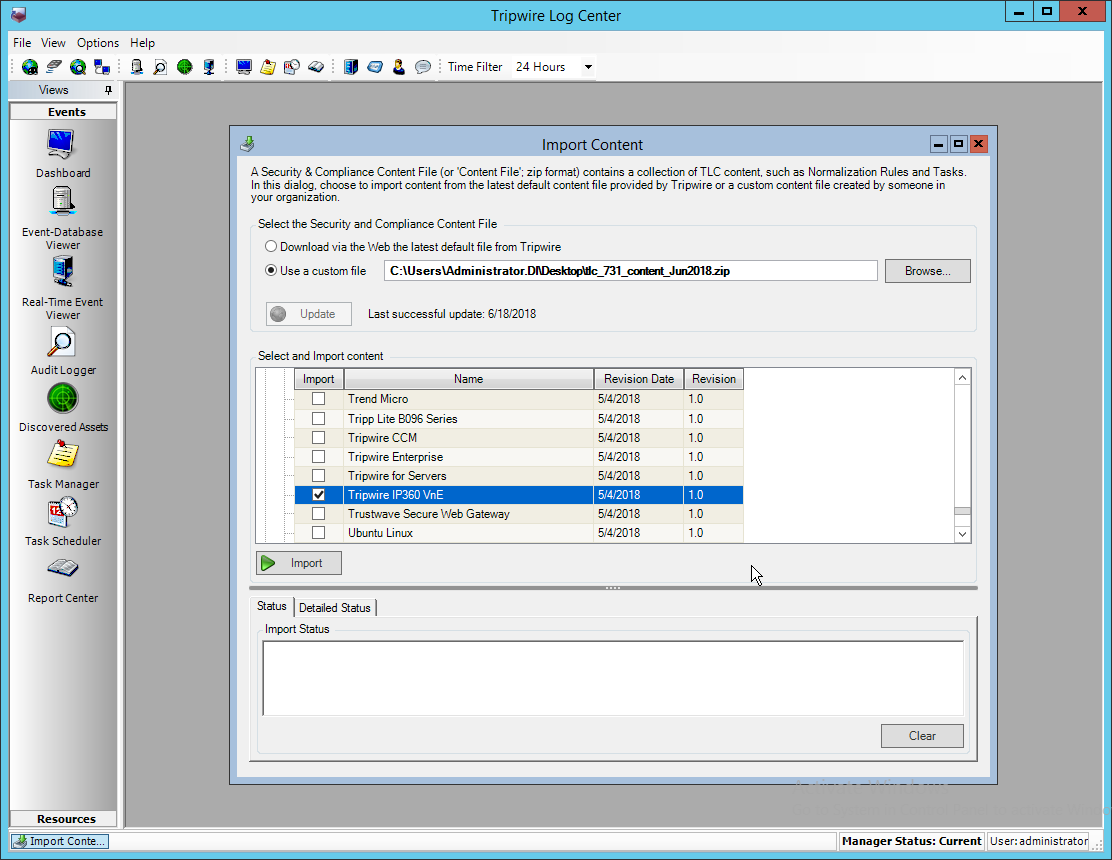The image size is (1112, 860).
Task: Click the Import button with green arrow
Action: click(x=299, y=563)
